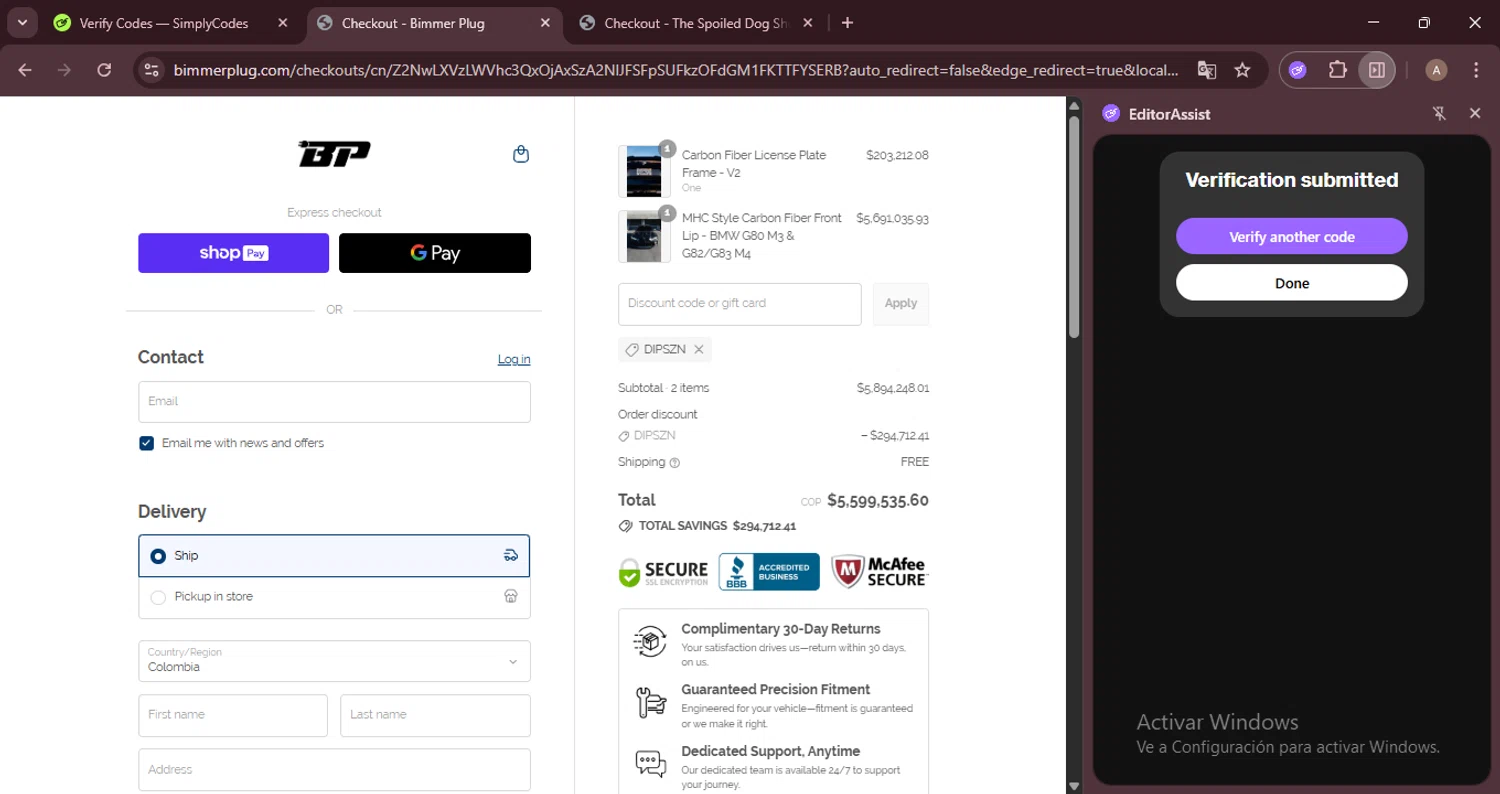Screen dimensions: 1500x794
Task: Close the Checkout Bimmer Plug tab
Action: [545, 23]
